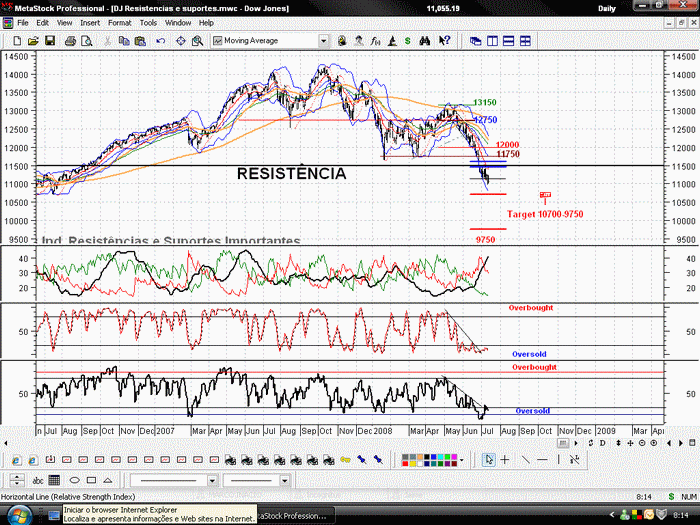Click the 'D' daily periodicity button
The image size is (700, 525).
point(603,443)
